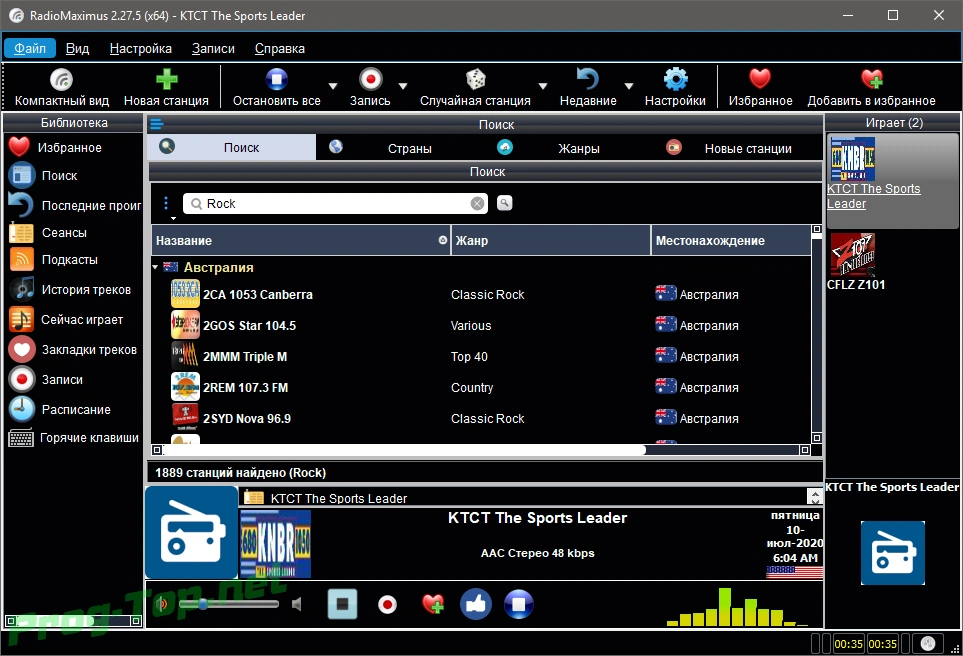Open the Настройка menu
The width and height of the screenshot is (963, 656).
pyautogui.click(x=141, y=49)
